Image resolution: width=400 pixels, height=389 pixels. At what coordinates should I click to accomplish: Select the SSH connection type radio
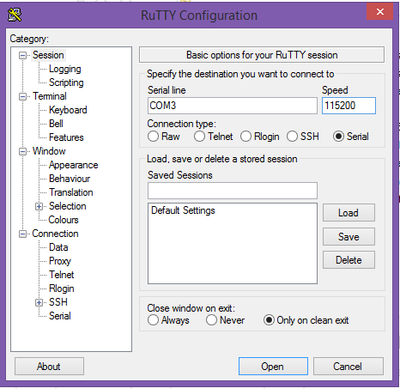click(x=303, y=136)
